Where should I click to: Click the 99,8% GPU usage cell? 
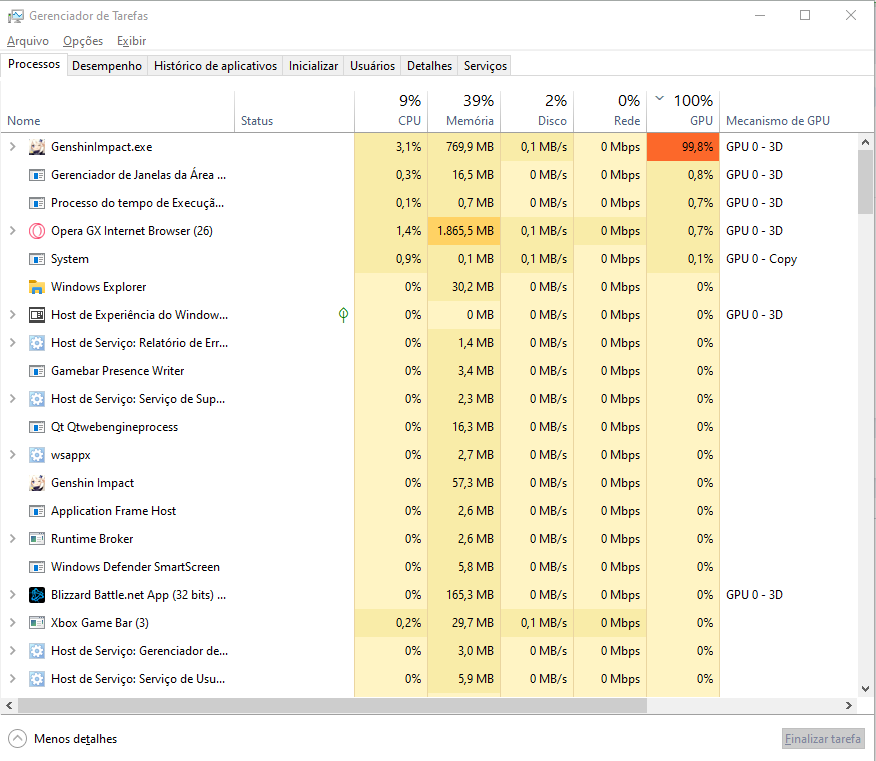coord(683,147)
